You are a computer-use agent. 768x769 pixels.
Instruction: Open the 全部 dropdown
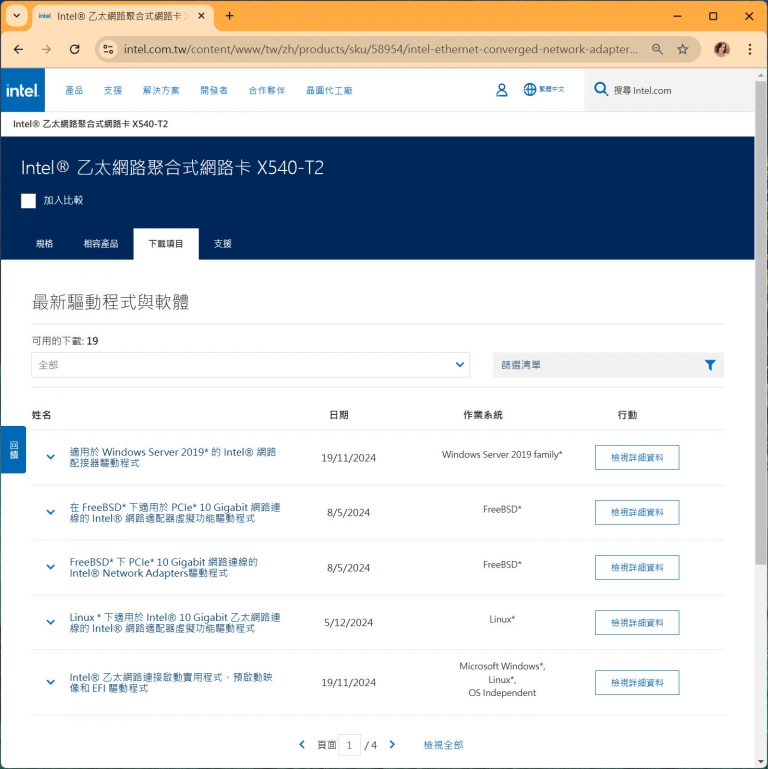click(250, 365)
